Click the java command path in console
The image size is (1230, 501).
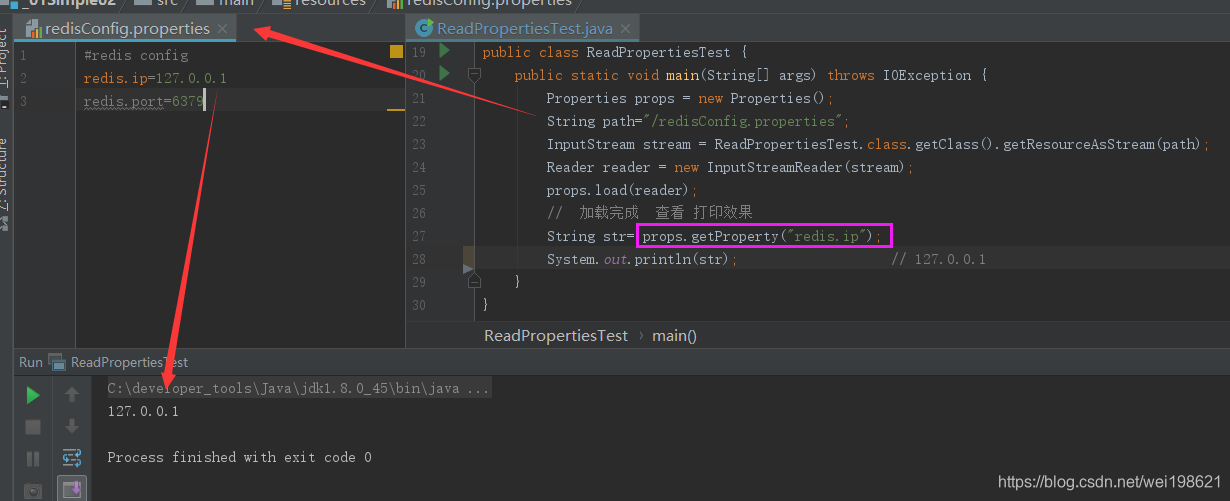[x=299, y=388]
